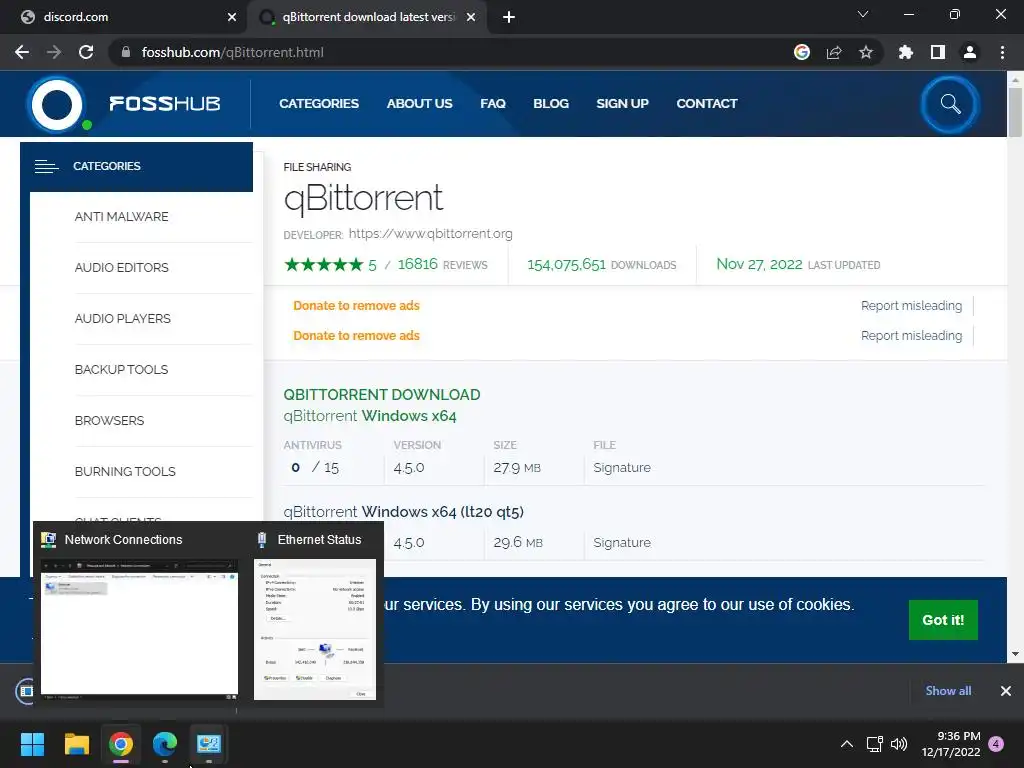Screen dimensions: 1024x768
Task: Open the Windows Start menu
Action: point(32,744)
